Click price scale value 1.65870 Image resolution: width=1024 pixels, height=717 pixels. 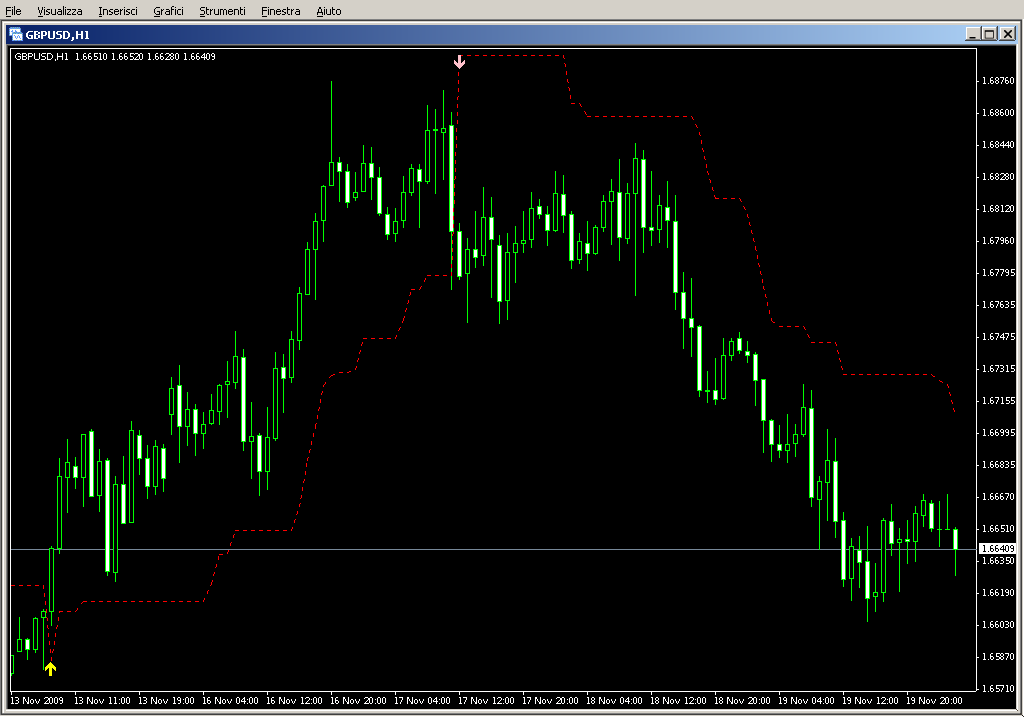pyautogui.click(x=999, y=656)
